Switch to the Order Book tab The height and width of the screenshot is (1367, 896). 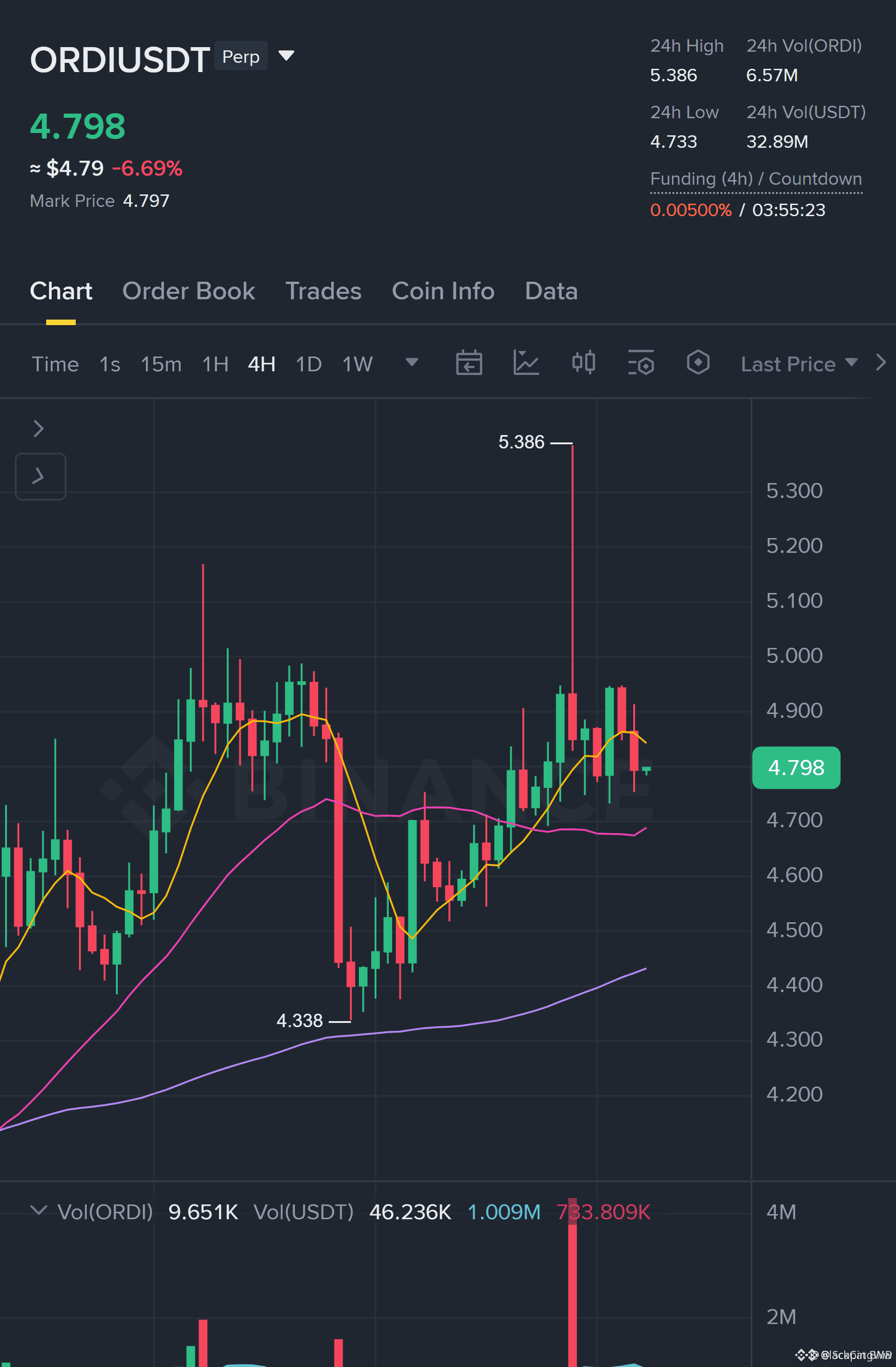[x=188, y=291]
